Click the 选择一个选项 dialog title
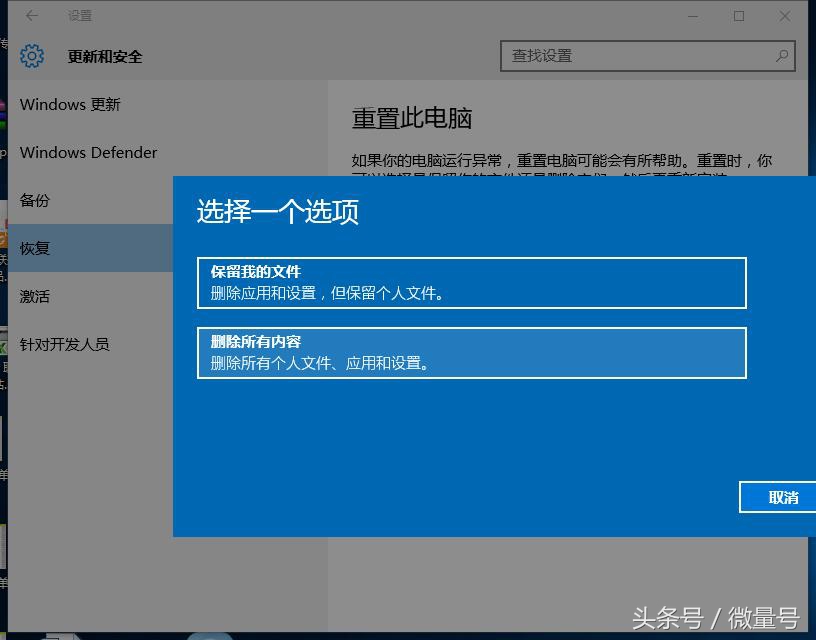The image size is (816, 640). pos(278,211)
